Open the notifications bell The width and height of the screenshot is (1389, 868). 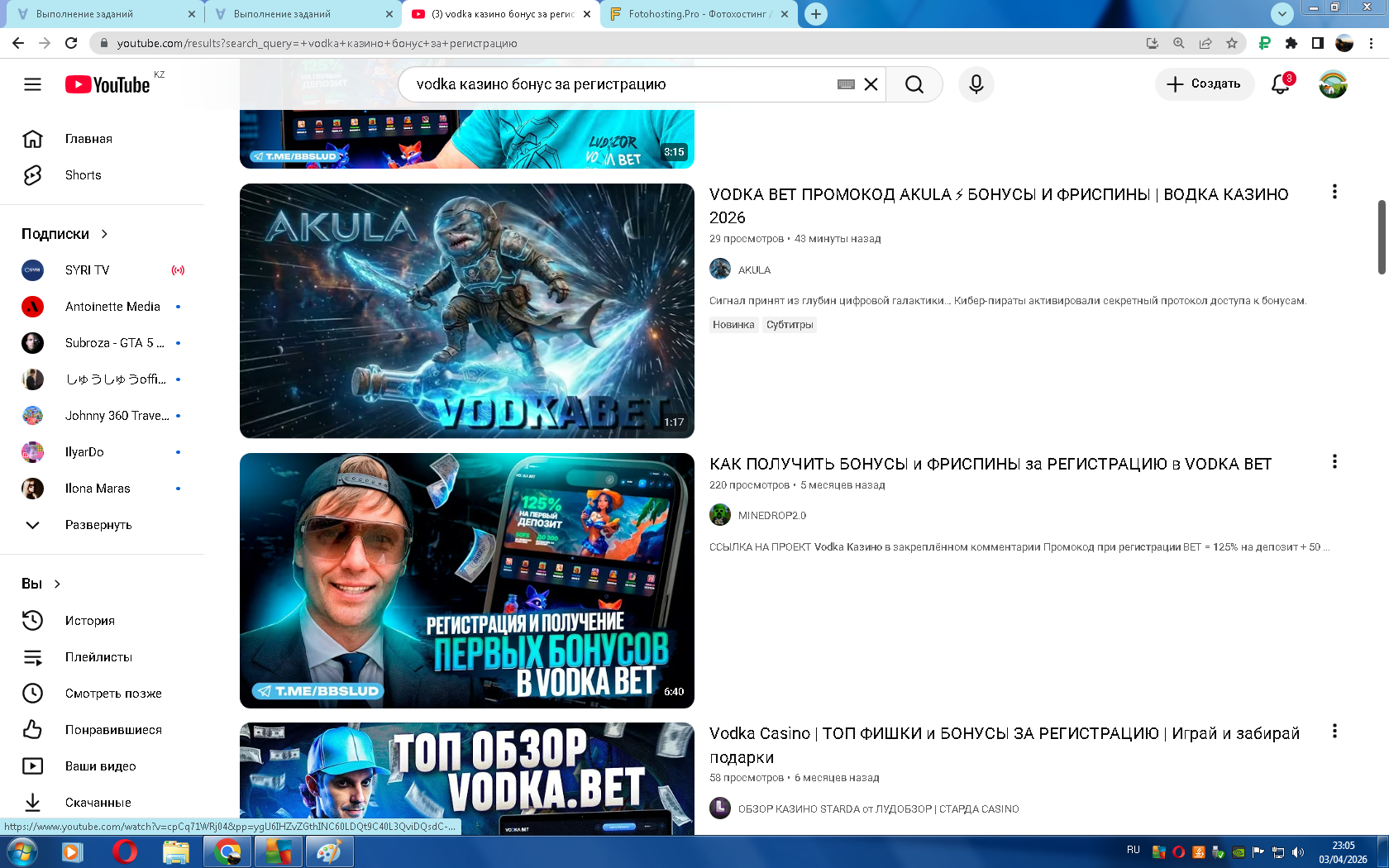click(1281, 84)
